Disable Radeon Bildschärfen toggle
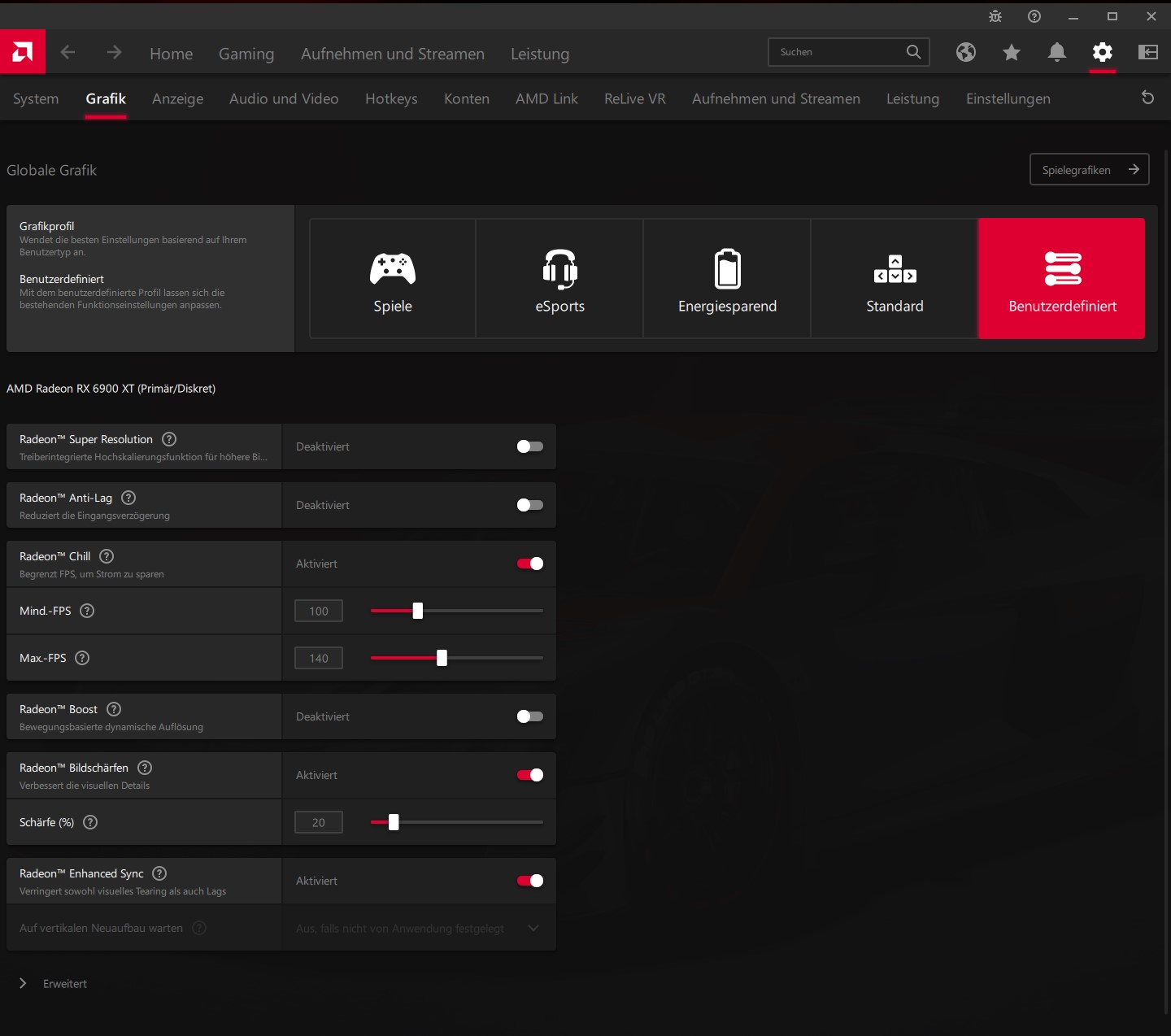This screenshot has width=1171, height=1036. (530, 775)
